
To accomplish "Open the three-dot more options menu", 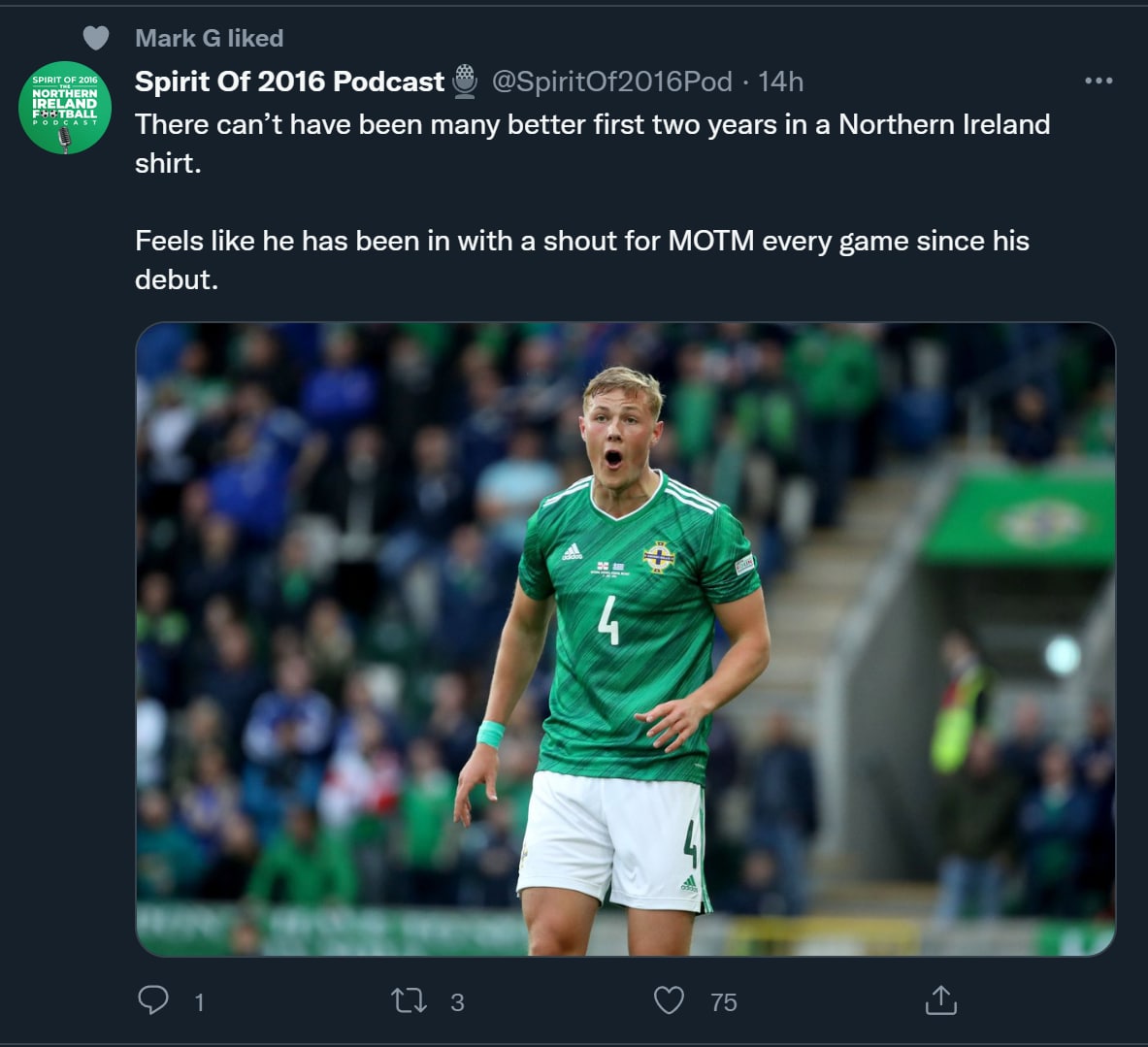I will click(1099, 81).
